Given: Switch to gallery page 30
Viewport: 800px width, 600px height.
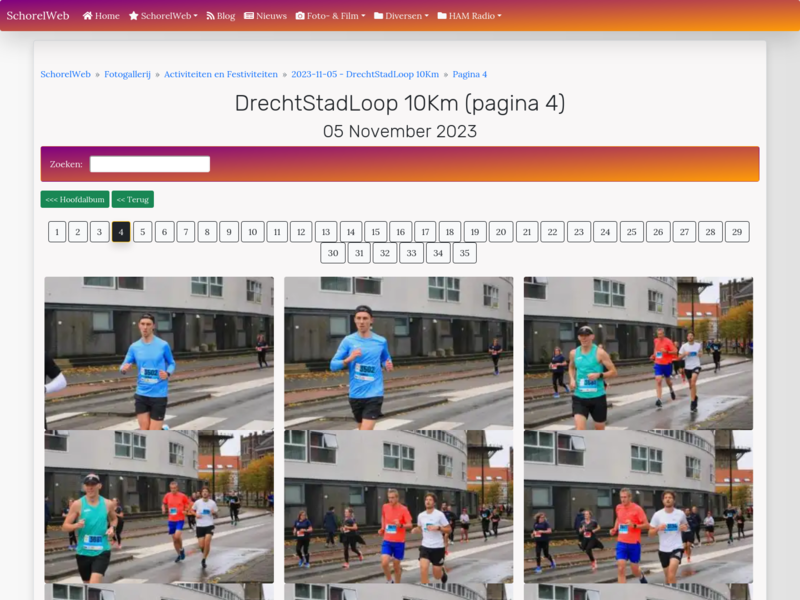Looking at the screenshot, I should pos(333,253).
